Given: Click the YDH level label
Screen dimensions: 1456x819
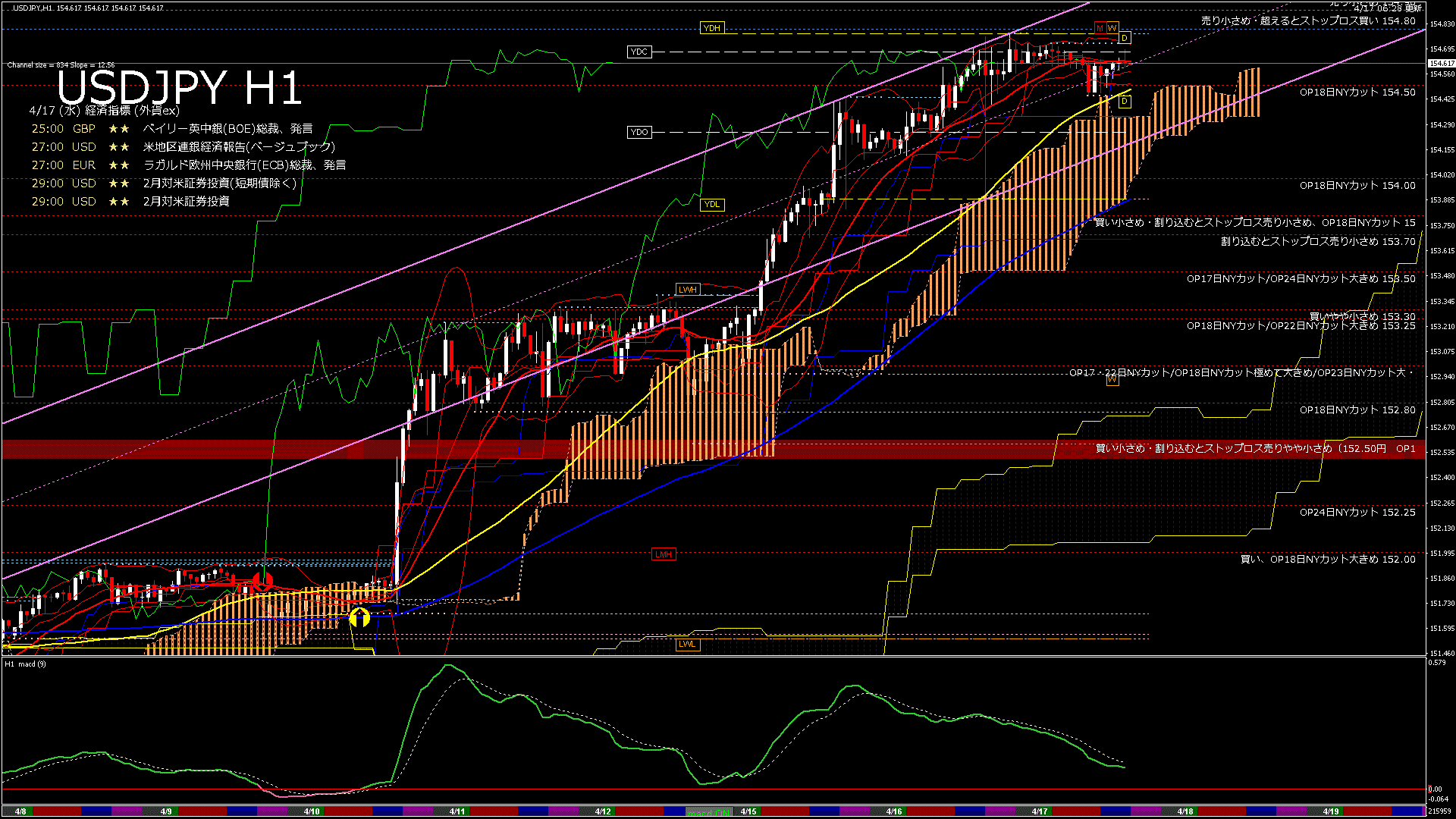Looking at the screenshot, I should pos(712,28).
